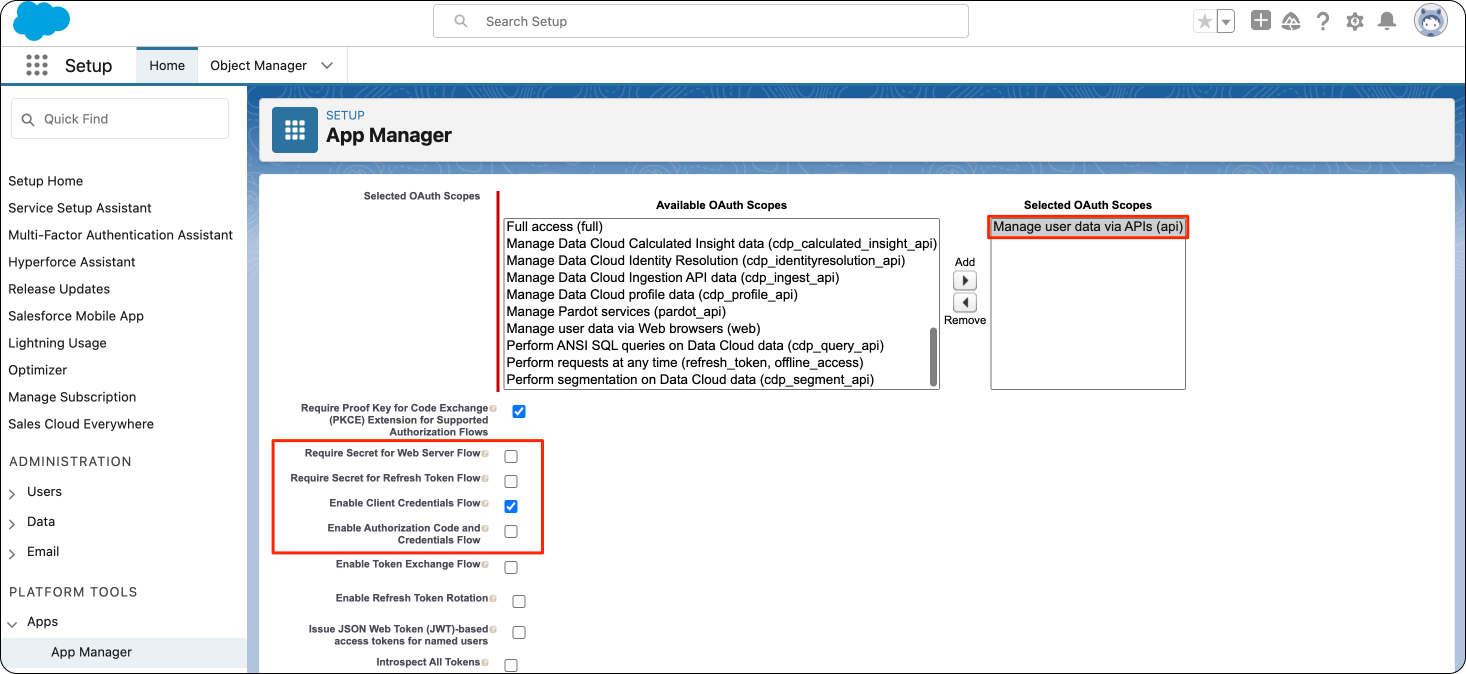
Task: Expand the Users section in sidebar
Action: point(12,494)
